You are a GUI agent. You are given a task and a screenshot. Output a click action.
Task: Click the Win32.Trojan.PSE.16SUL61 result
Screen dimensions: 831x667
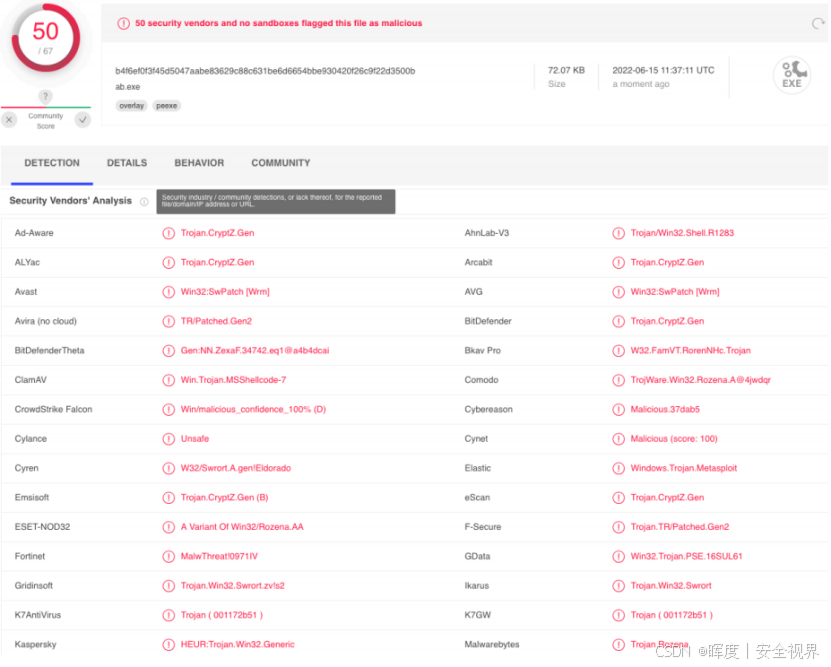pos(686,557)
